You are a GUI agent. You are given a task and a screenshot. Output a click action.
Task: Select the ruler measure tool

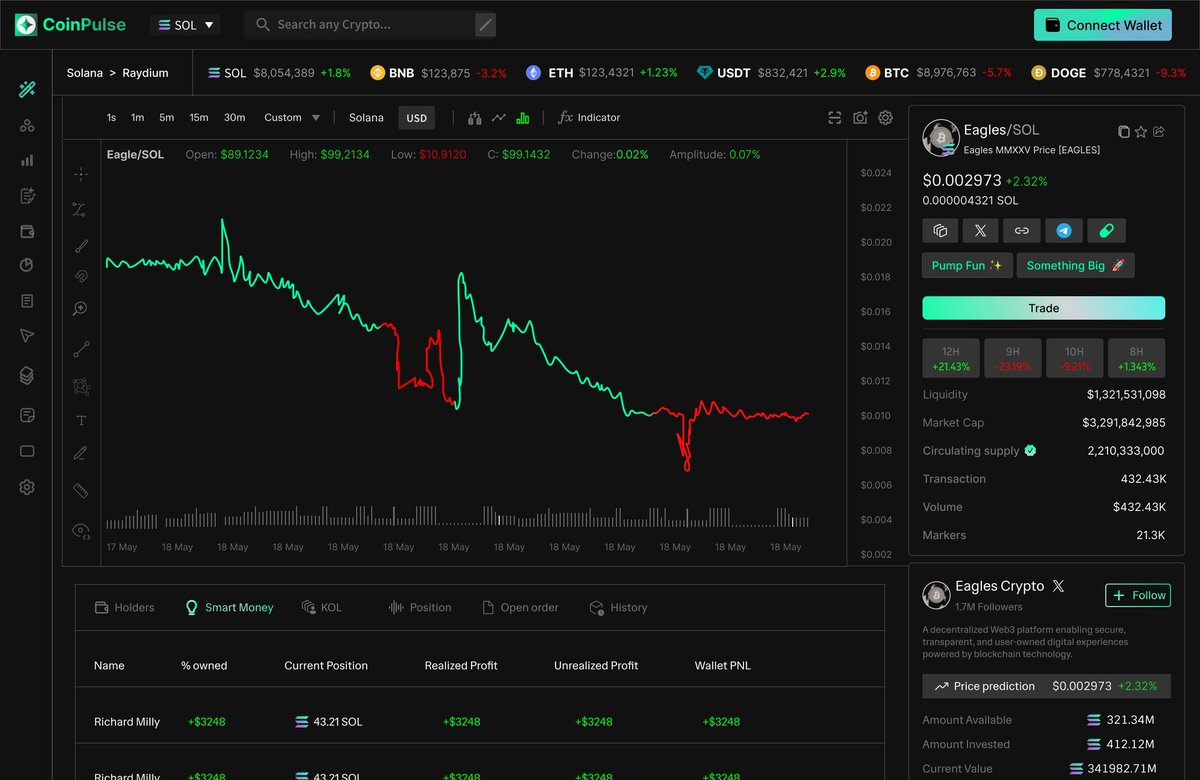point(81,490)
